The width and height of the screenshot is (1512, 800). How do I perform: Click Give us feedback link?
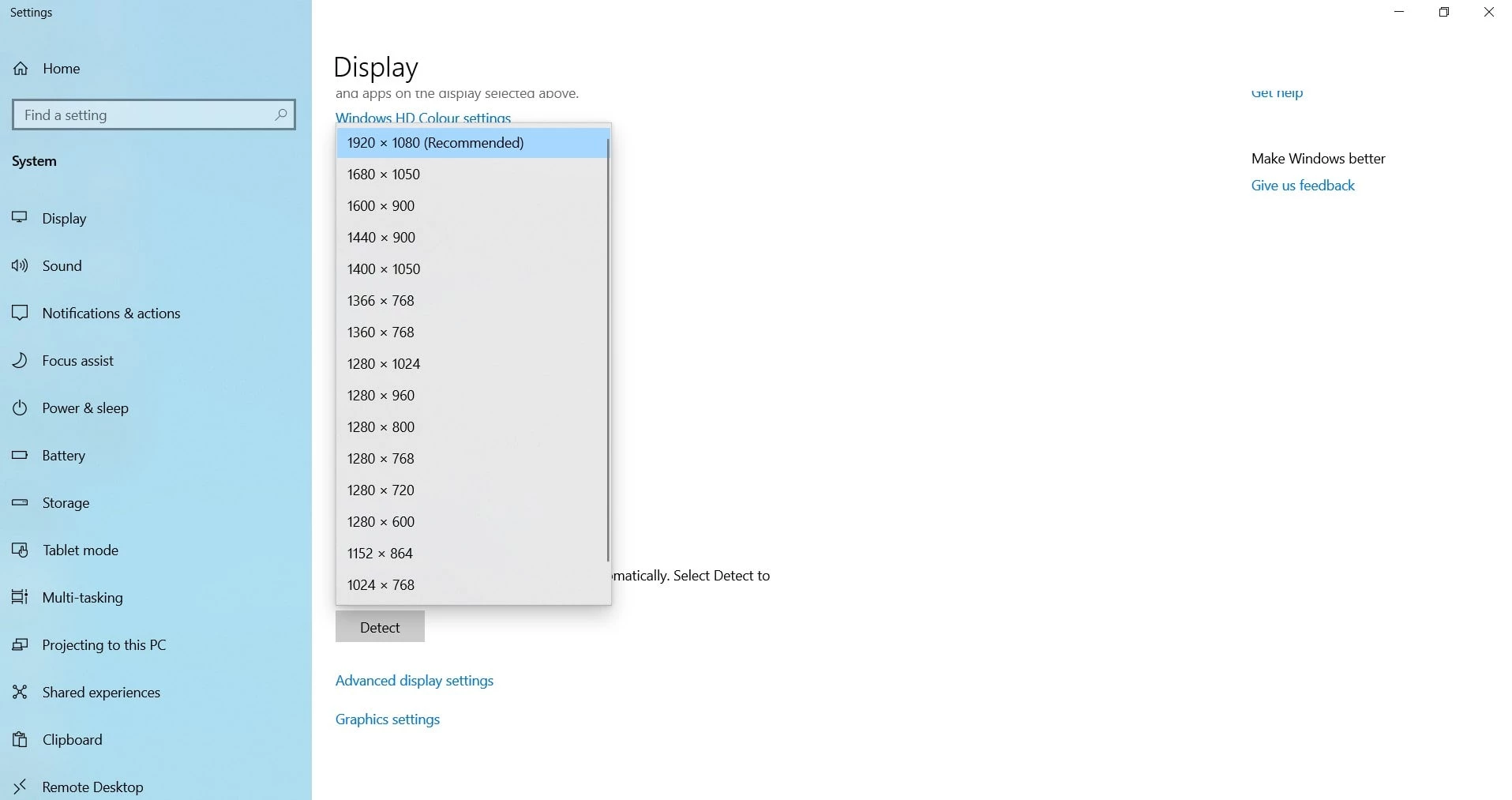pos(1303,186)
